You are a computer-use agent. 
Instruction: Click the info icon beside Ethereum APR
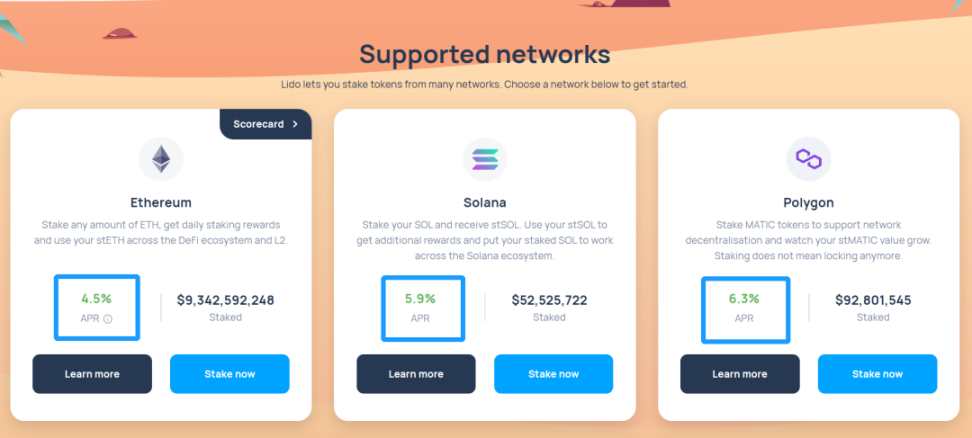tap(108, 319)
